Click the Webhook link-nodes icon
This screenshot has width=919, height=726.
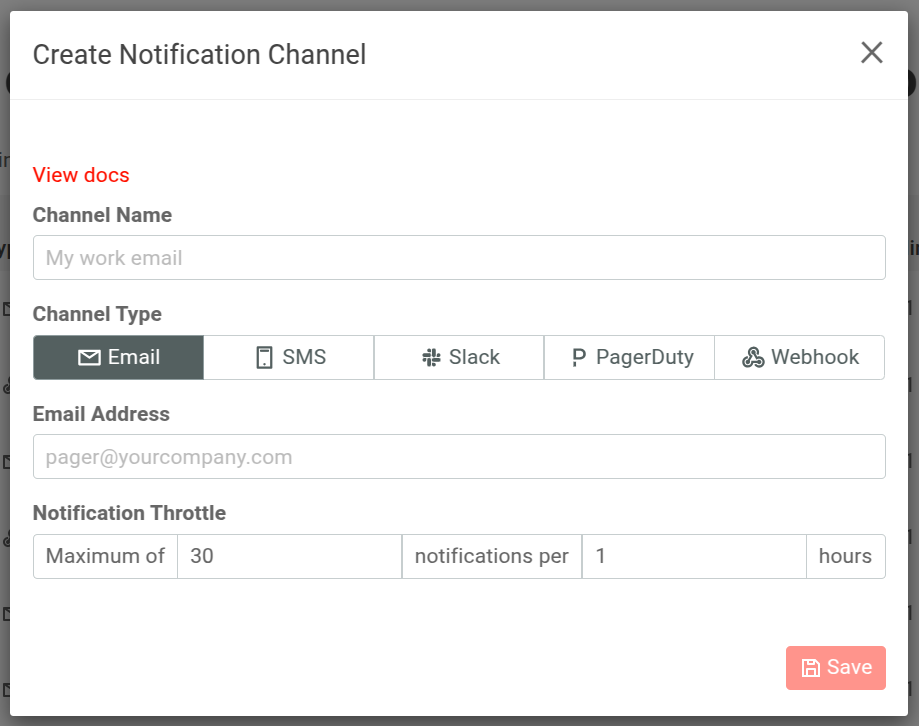click(x=753, y=356)
